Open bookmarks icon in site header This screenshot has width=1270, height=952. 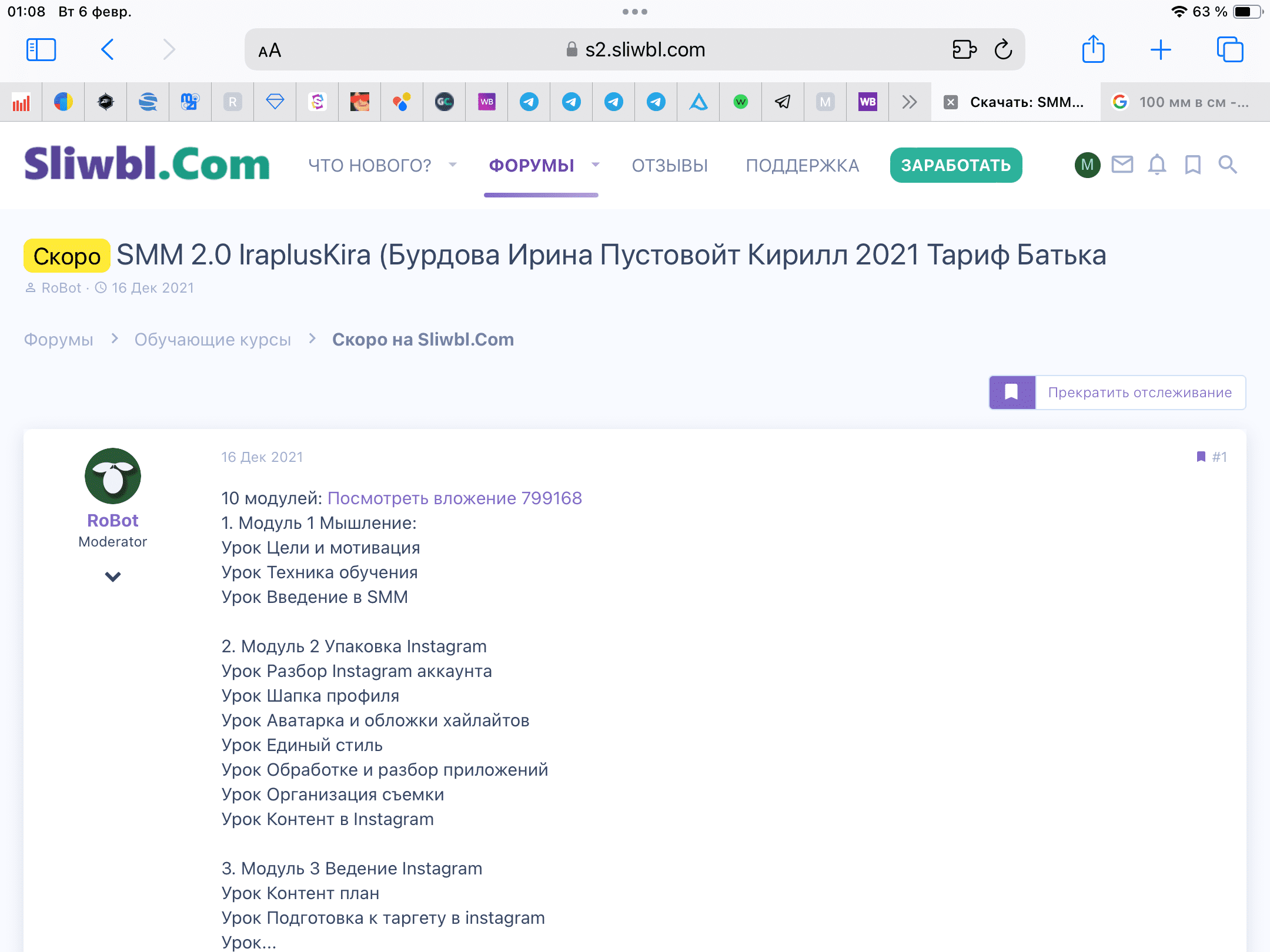pos(1193,165)
